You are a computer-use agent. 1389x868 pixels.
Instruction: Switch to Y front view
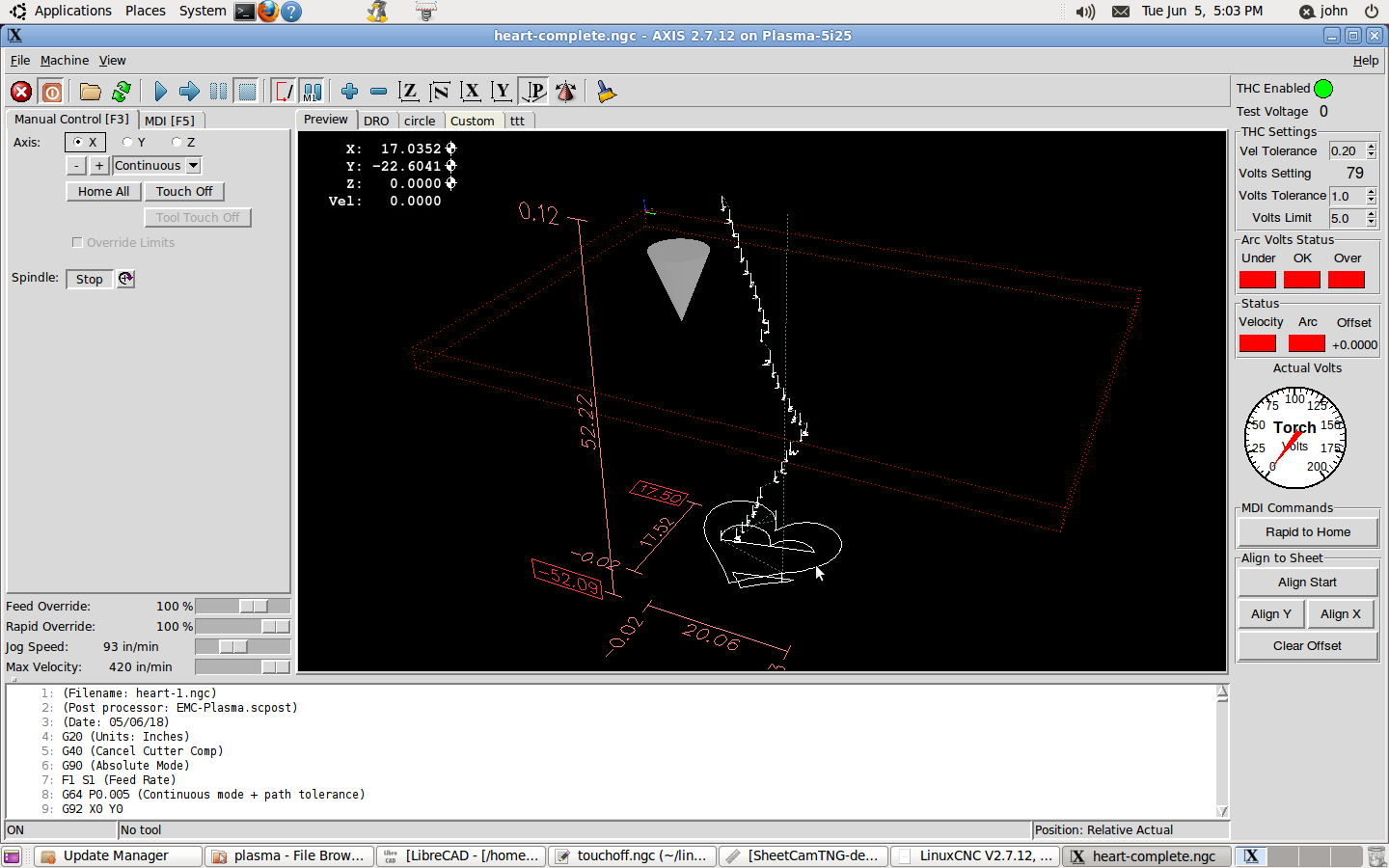point(502,92)
